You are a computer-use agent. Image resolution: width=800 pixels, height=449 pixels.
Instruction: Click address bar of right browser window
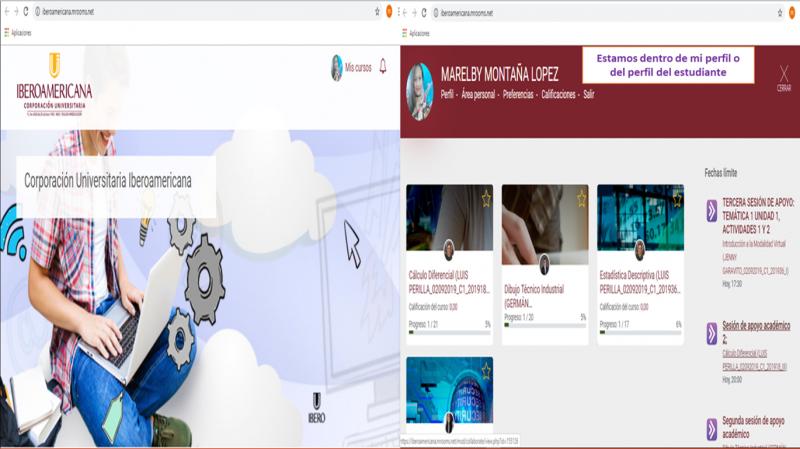tap(607, 13)
